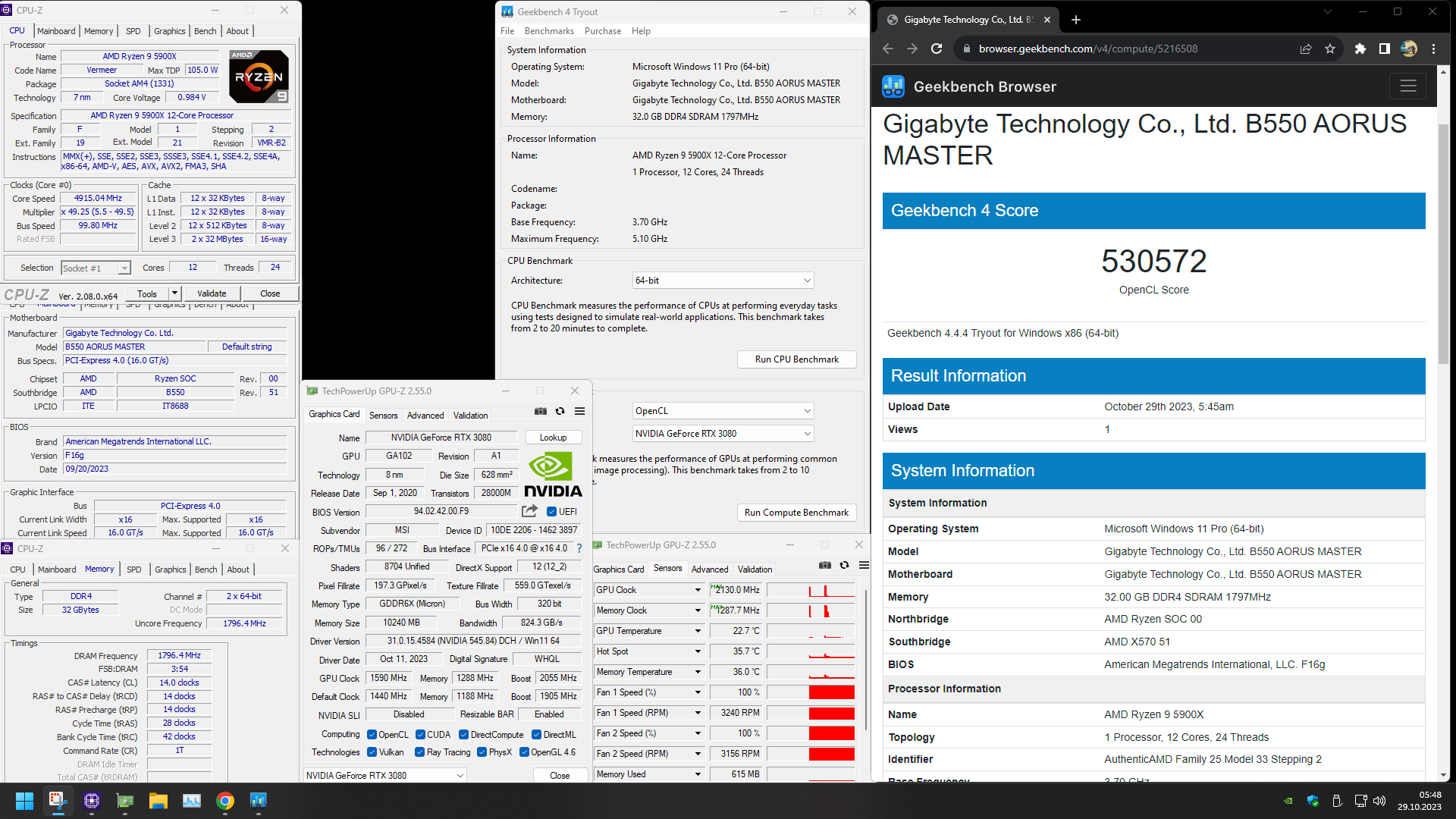Open Chrome side panel icon
Screen dimensions: 1456x819
1384,49
